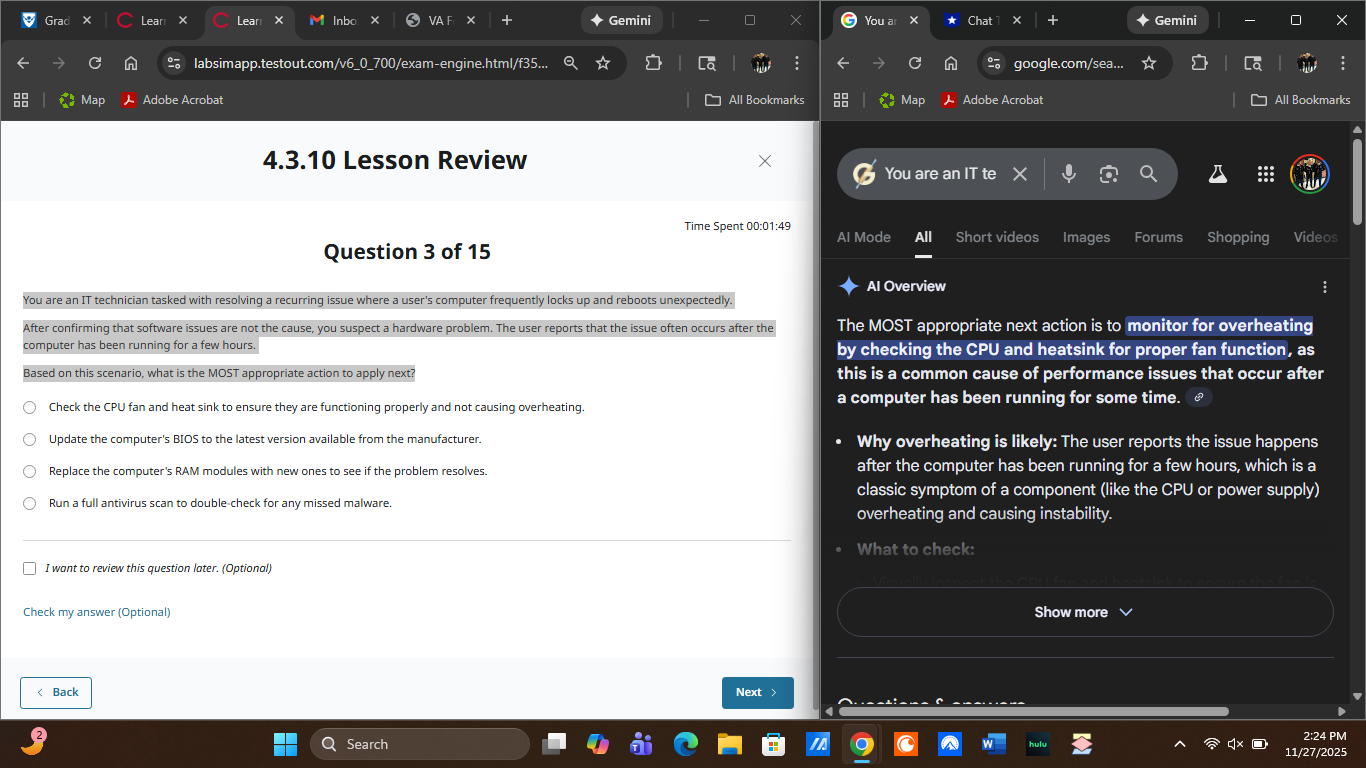The image size is (1366, 768).
Task: Expand the AI Overview with Show more
Action: coord(1085,612)
